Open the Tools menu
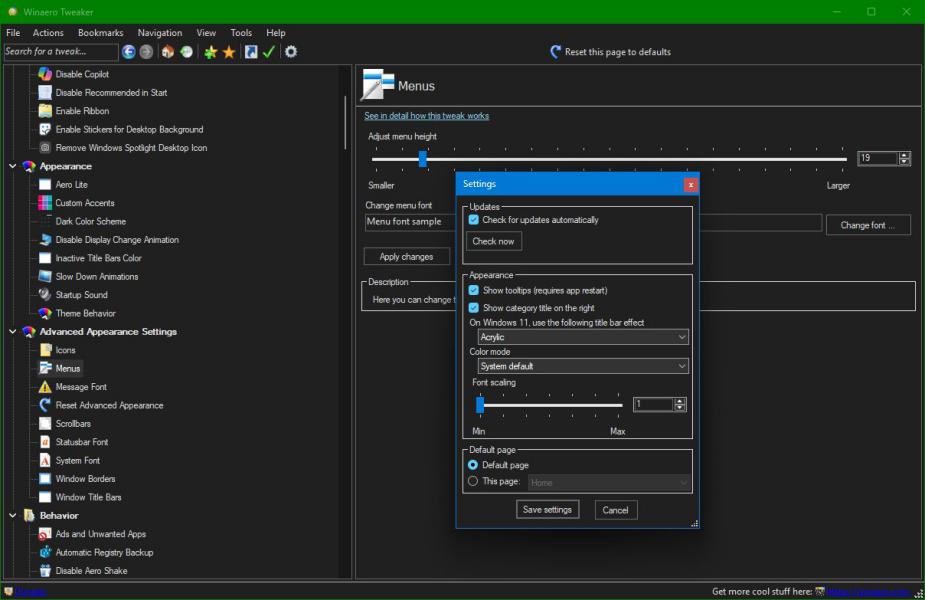This screenshot has width=925, height=600. click(241, 33)
